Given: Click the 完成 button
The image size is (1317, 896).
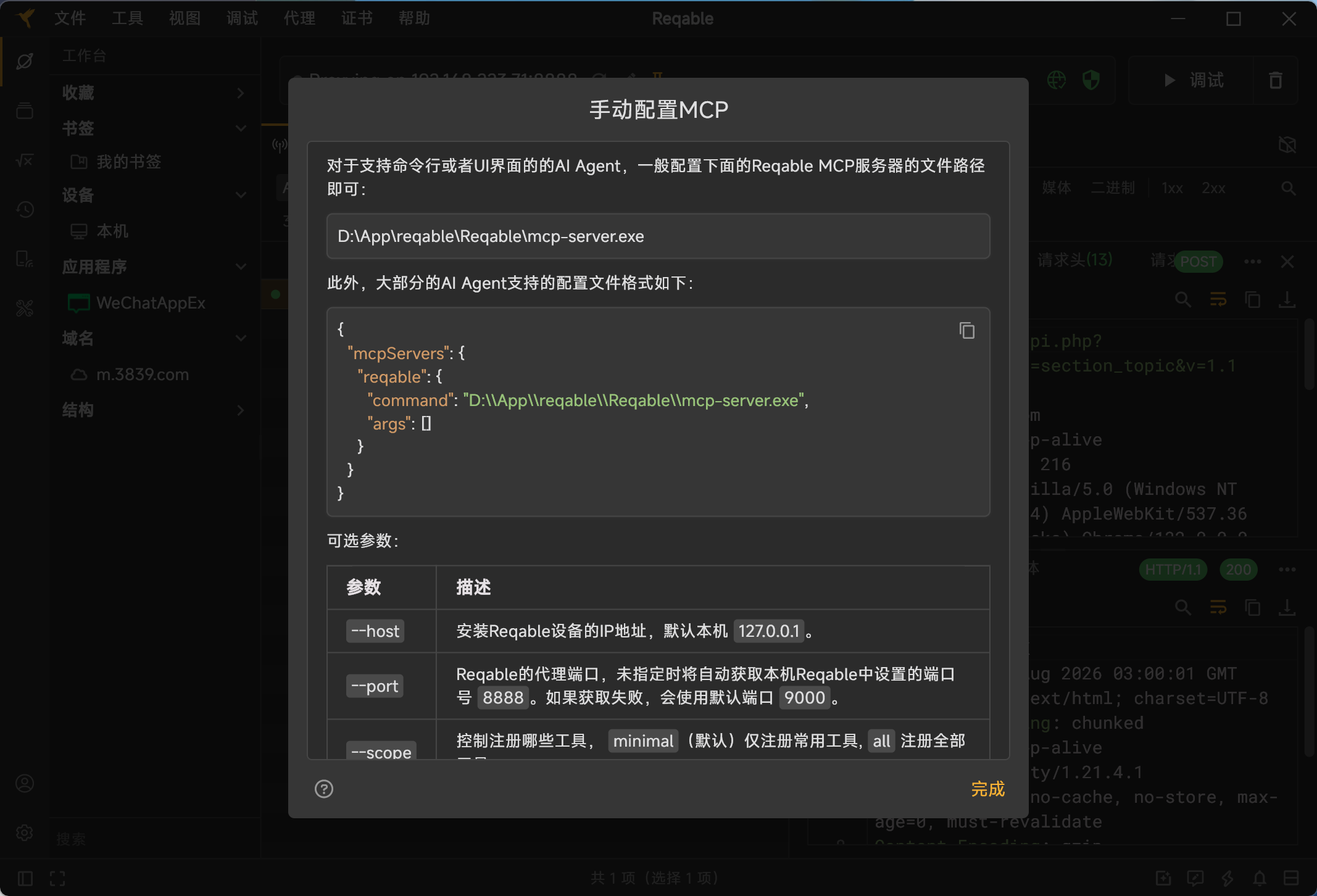Looking at the screenshot, I should [x=987, y=789].
